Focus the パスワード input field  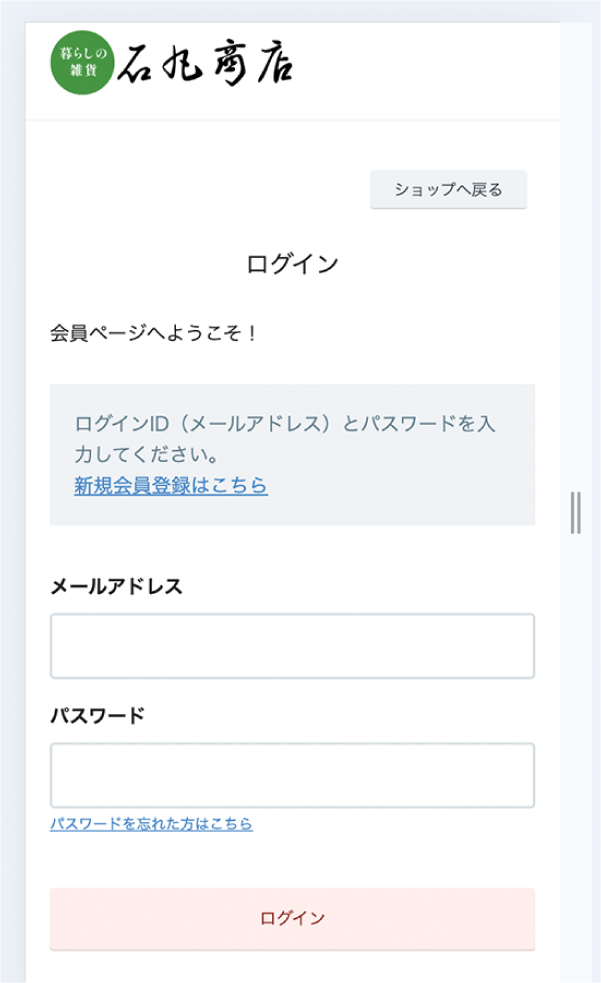coord(292,775)
